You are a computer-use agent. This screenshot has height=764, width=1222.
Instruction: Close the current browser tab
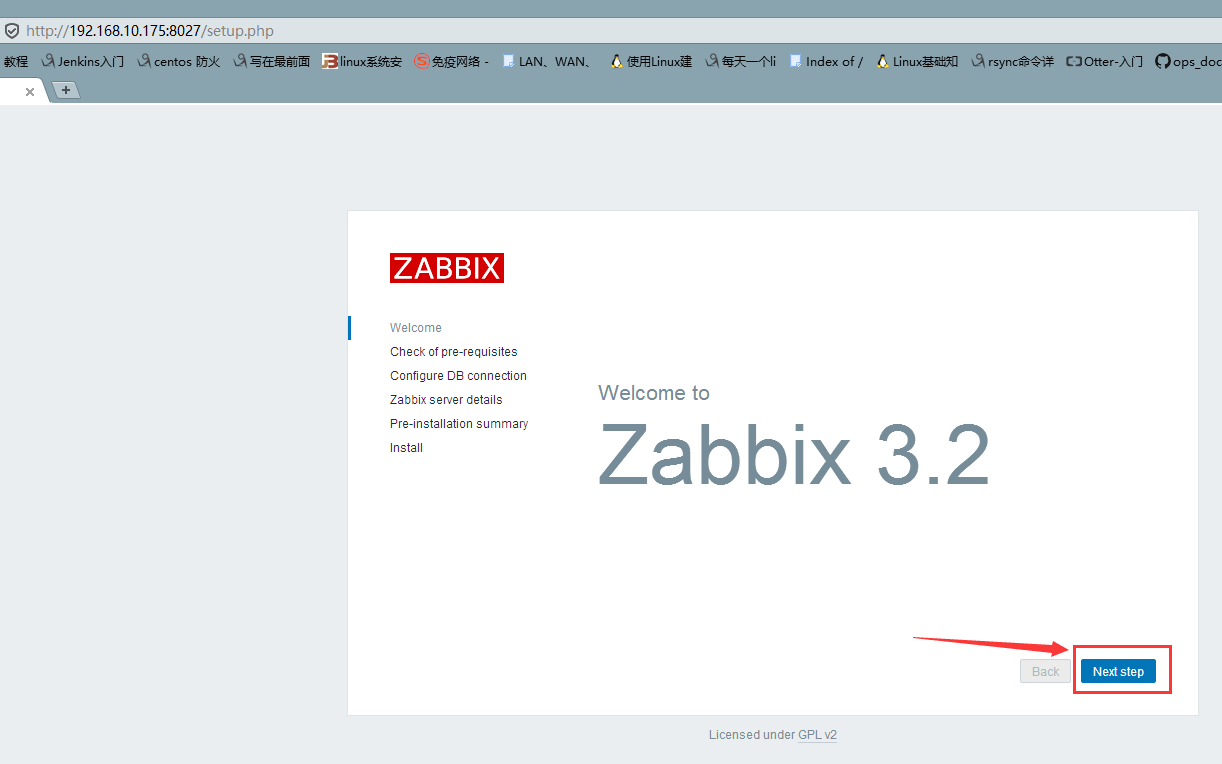29,91
